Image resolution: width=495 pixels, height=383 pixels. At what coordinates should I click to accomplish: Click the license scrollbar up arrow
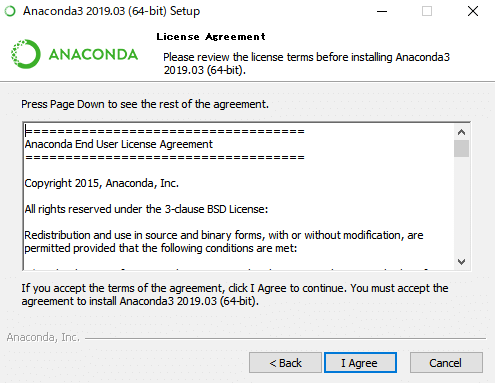(461, 132)
